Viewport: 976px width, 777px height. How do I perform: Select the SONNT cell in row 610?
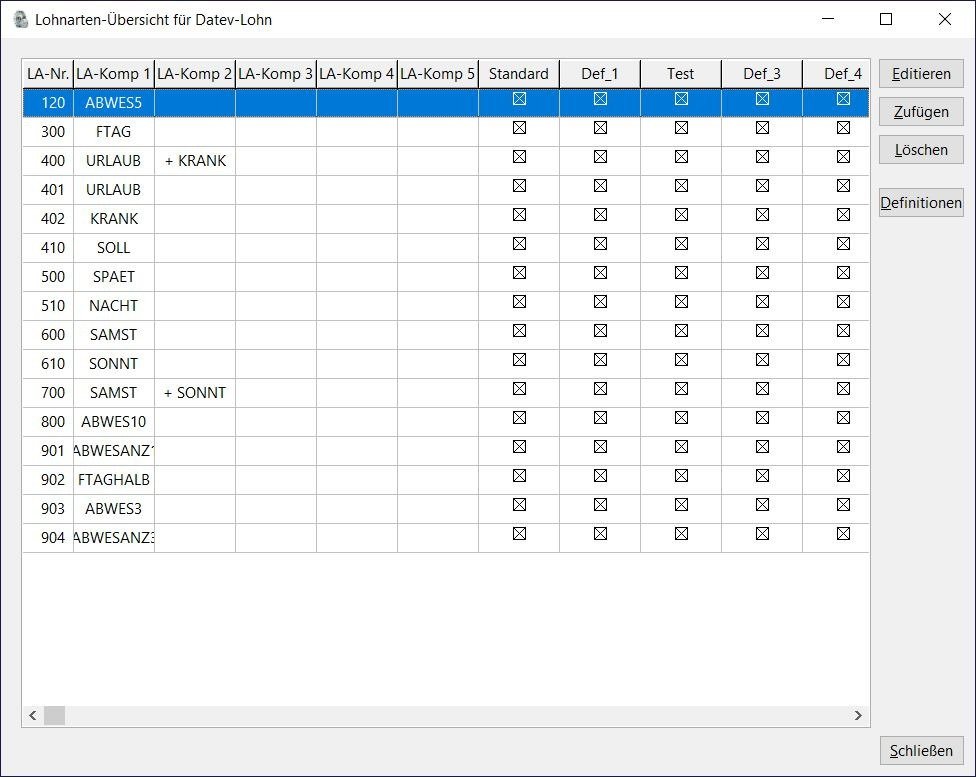114,364
